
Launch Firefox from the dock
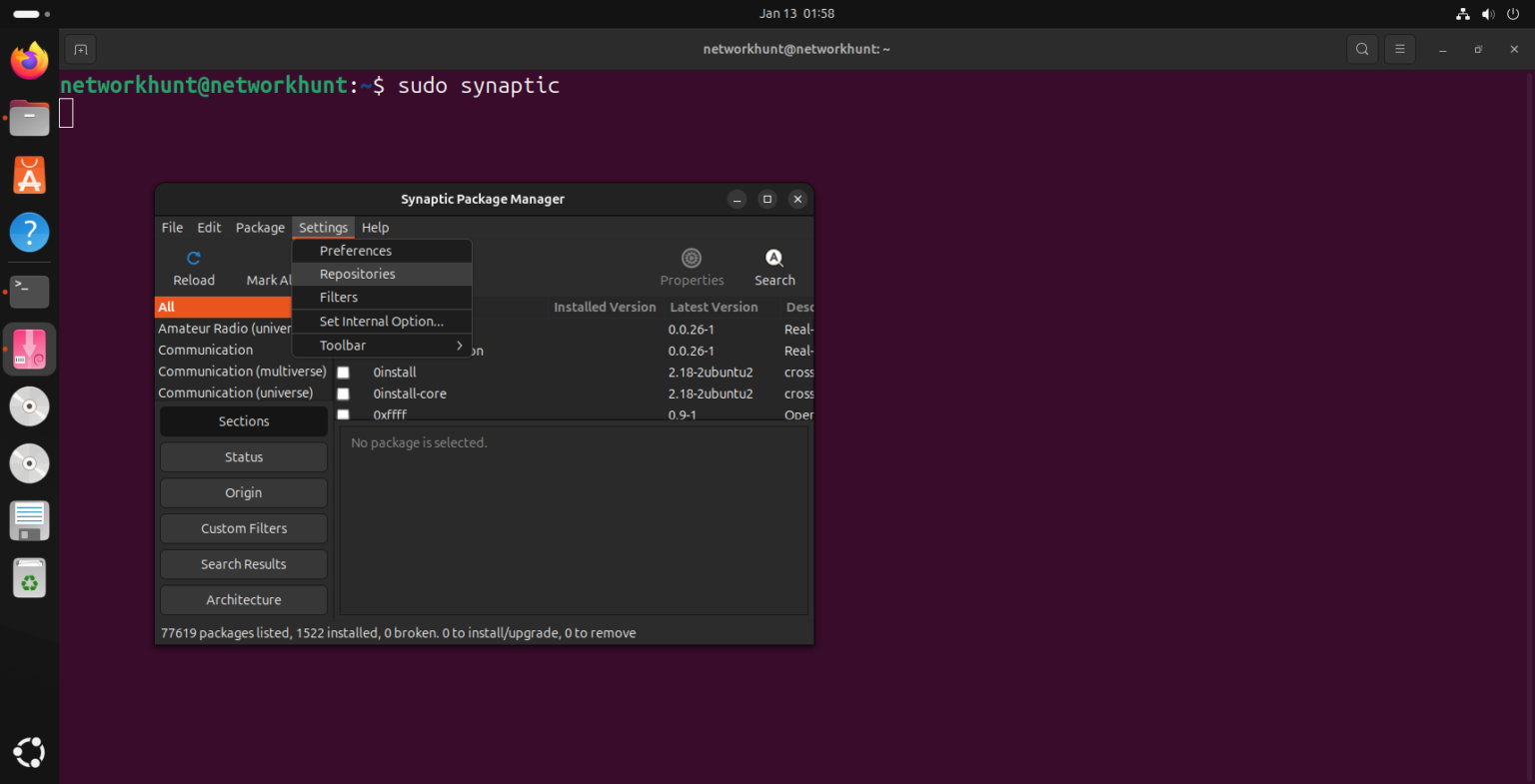point(29,60)
